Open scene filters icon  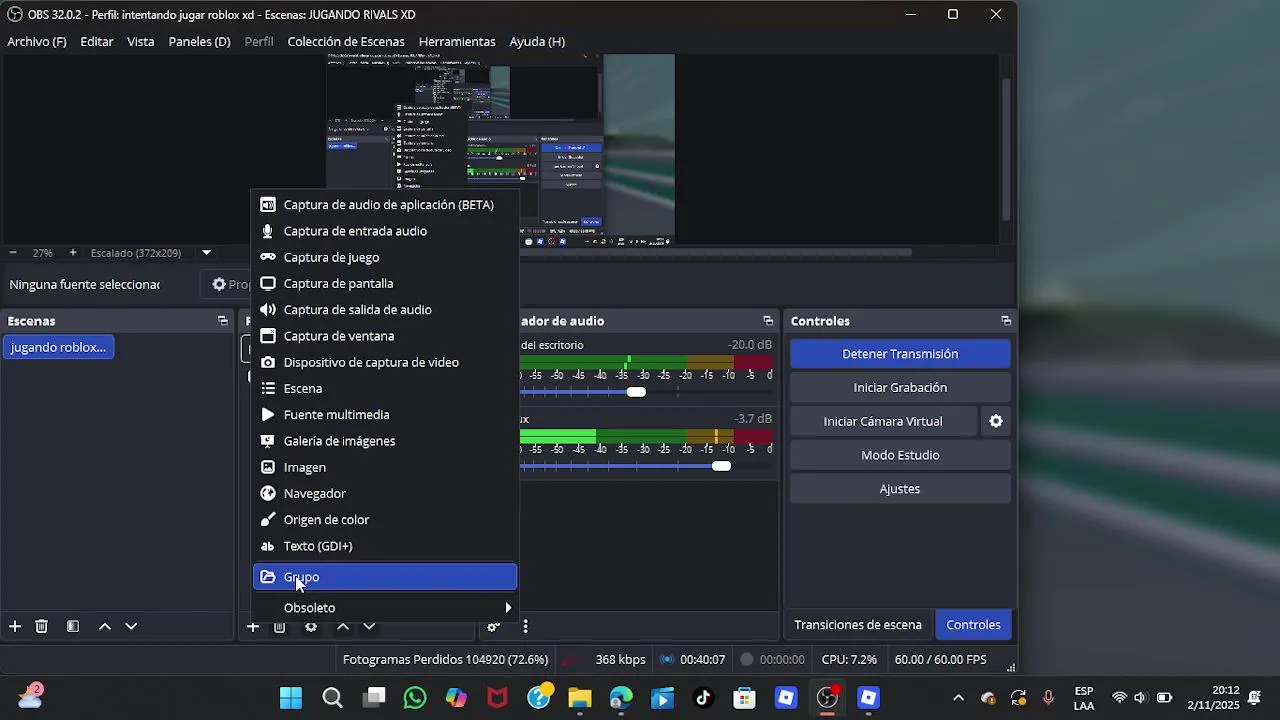click(x=73, y=627)
